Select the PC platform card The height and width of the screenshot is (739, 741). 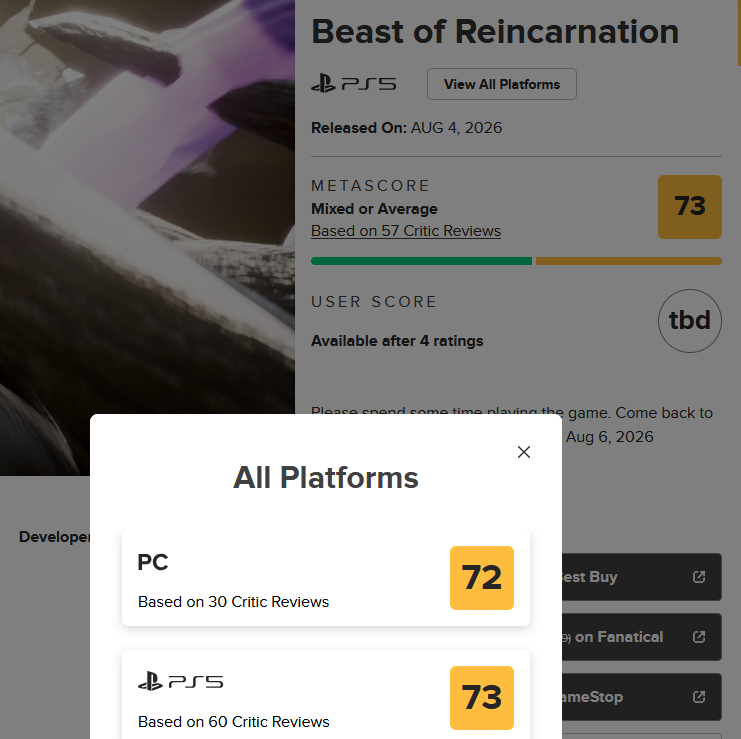(326, 578)
